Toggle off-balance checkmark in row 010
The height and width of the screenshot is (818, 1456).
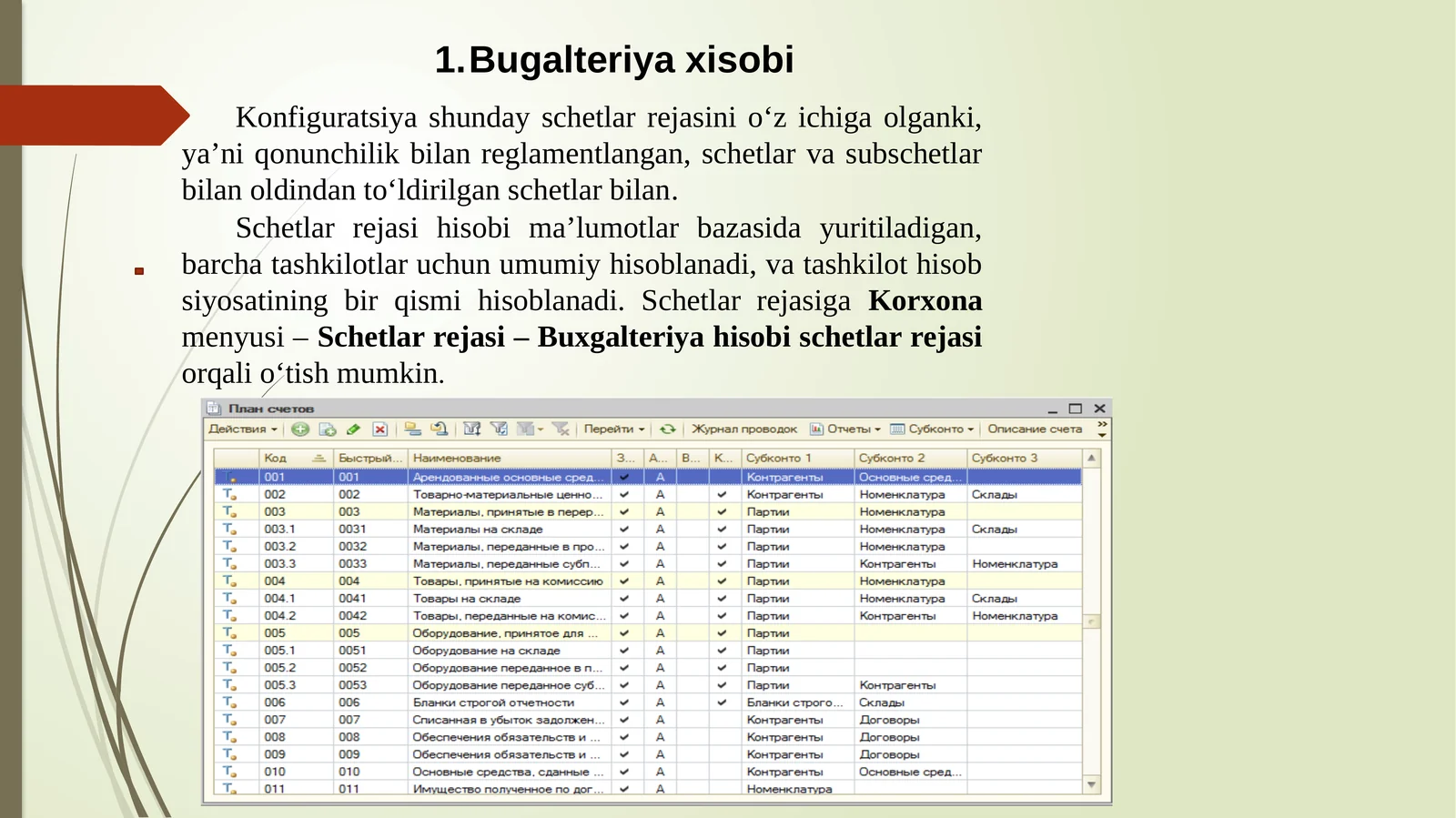[624, 771]
